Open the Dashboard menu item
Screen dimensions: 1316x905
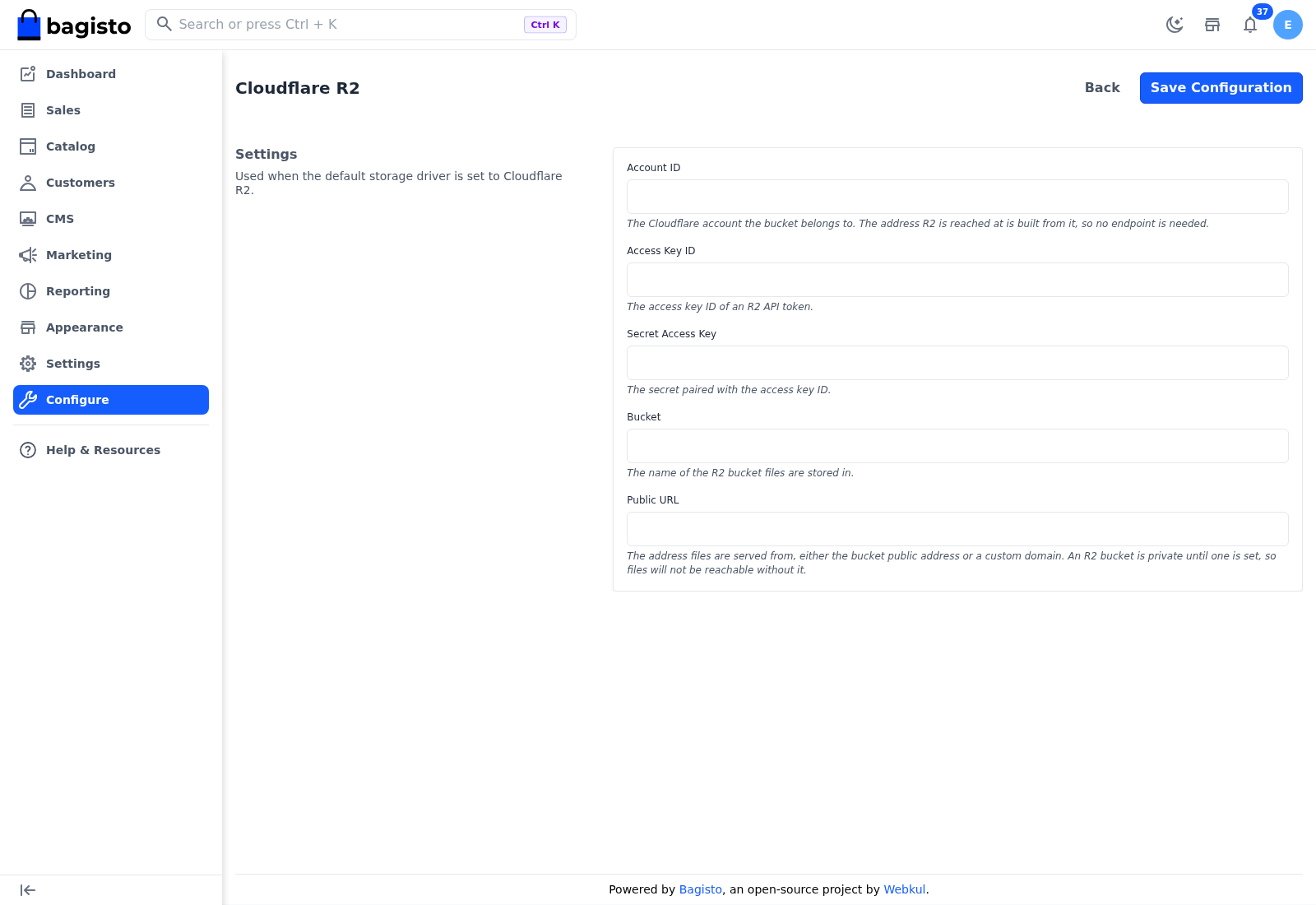tap(111, 74)
